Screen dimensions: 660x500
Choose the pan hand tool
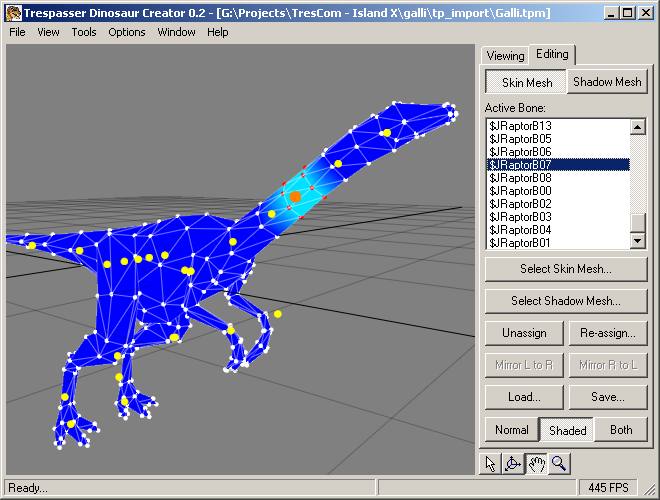point(536,463)
